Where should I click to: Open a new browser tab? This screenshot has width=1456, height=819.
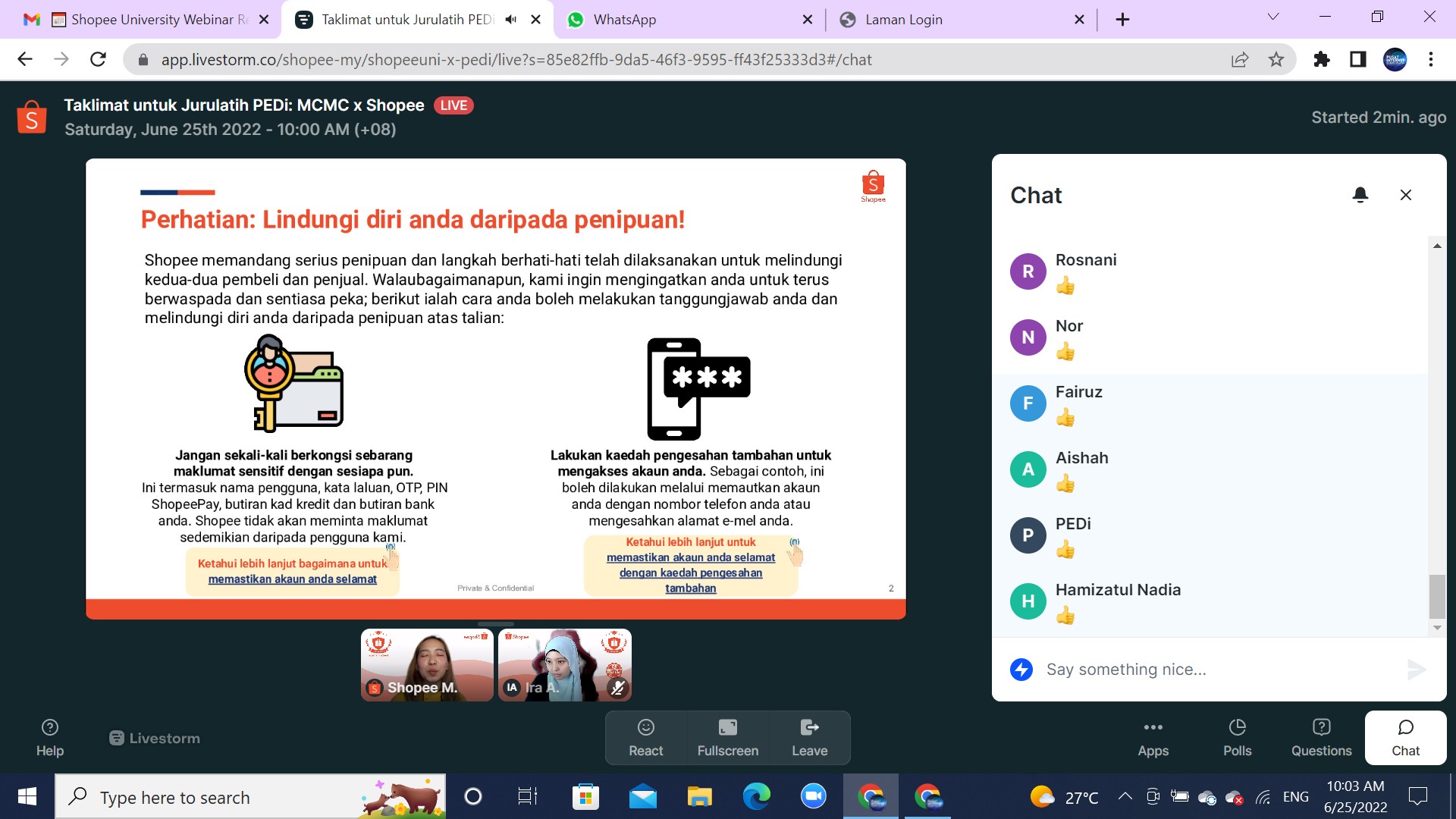click(1123, 20)
